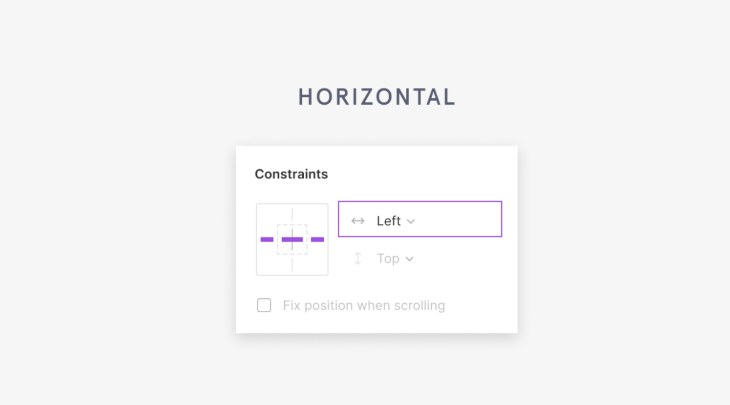Click the Constraints panel heading
Screen dimensions: 730x405
[x=291, y=174]
